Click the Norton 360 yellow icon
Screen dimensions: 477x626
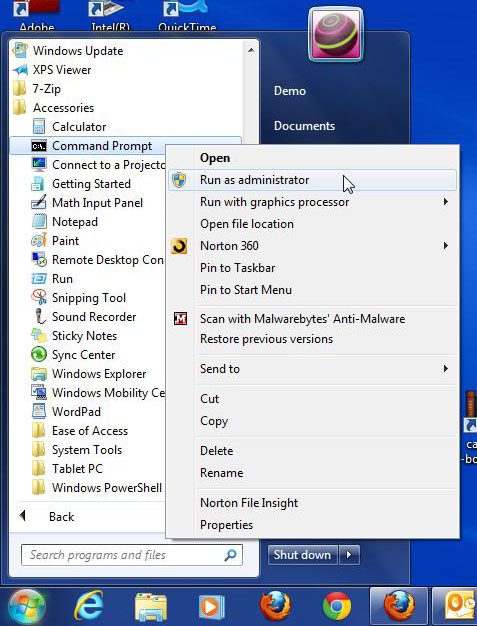[x=179, y=246]
